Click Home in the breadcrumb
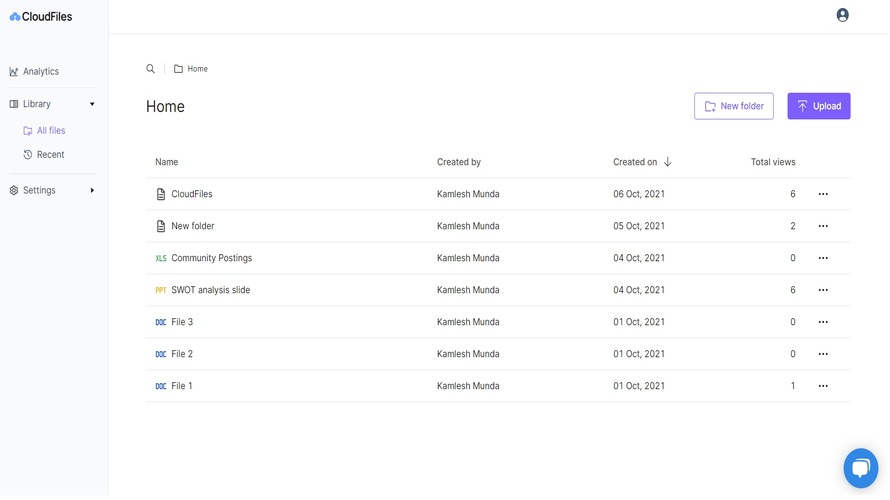Viewport: 890px width, 500px height. click(x=197, y=69)
